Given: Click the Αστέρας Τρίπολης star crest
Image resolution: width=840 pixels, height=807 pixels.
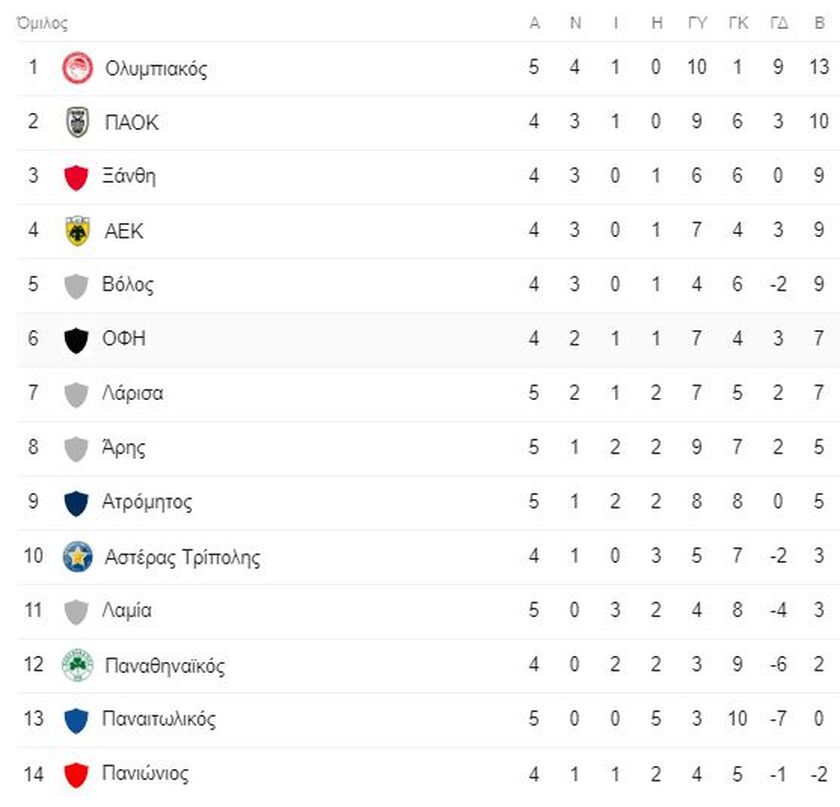Looking at the screenshot, I should click(x=77, y=557).
